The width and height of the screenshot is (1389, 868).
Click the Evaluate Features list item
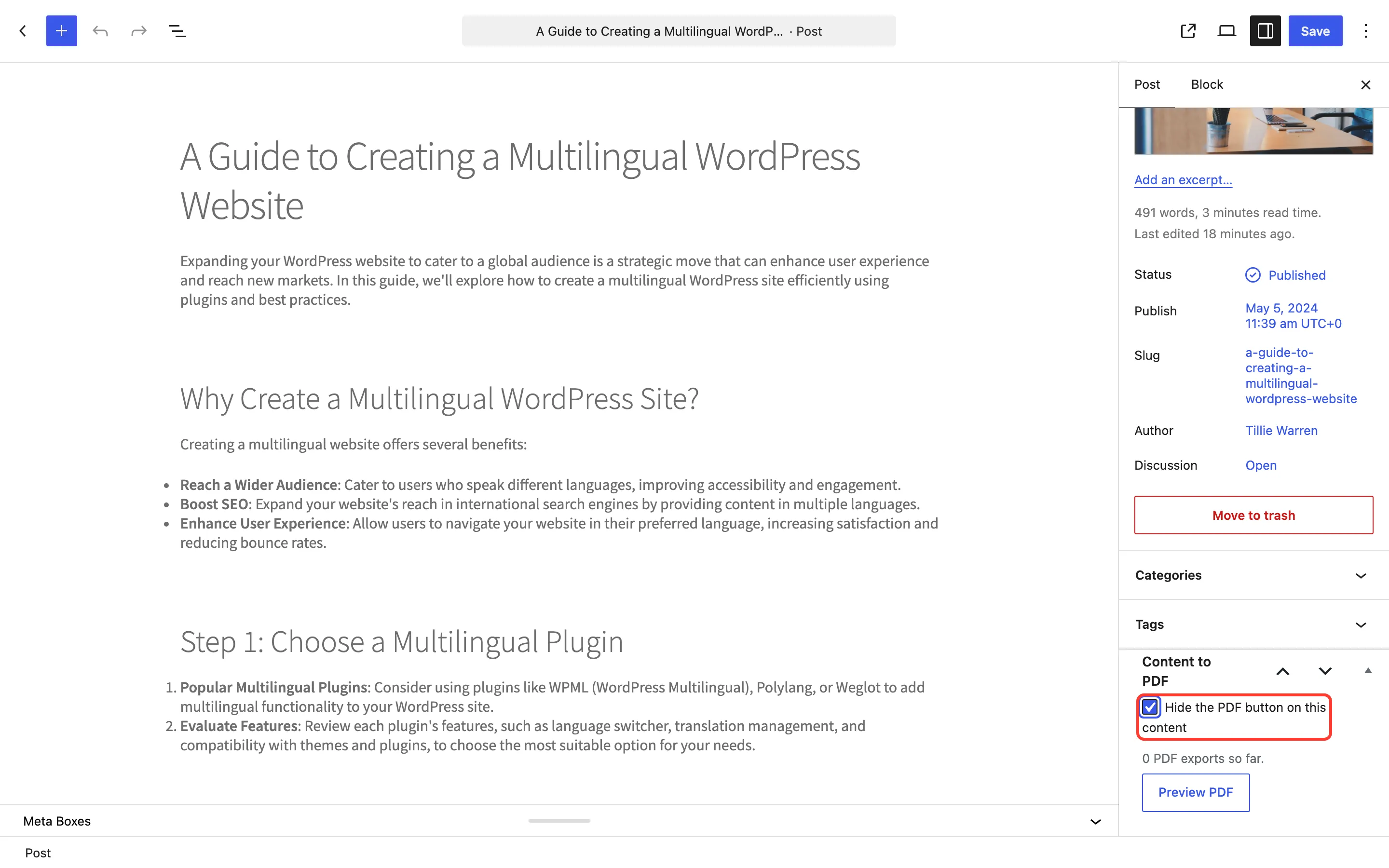pyautogui.click(x=522, y=735)
